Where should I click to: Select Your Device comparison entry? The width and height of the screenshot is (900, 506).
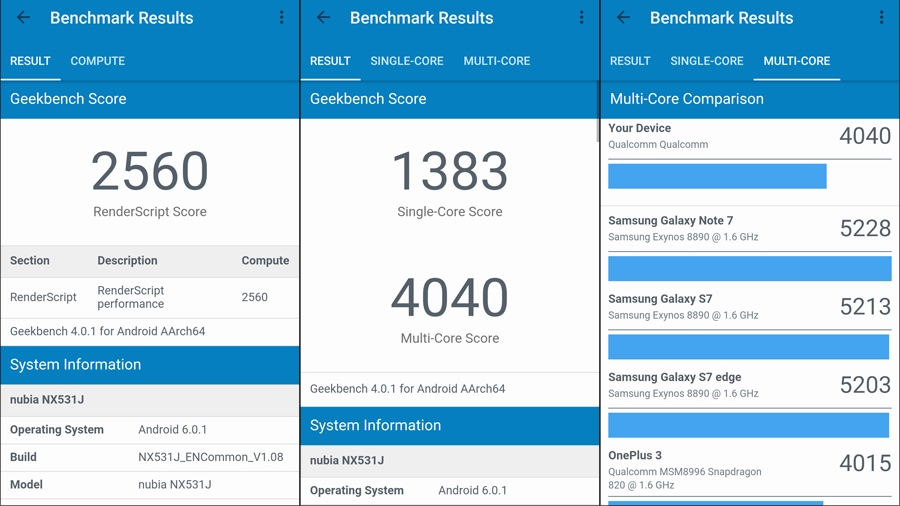[x=750, y=137]
